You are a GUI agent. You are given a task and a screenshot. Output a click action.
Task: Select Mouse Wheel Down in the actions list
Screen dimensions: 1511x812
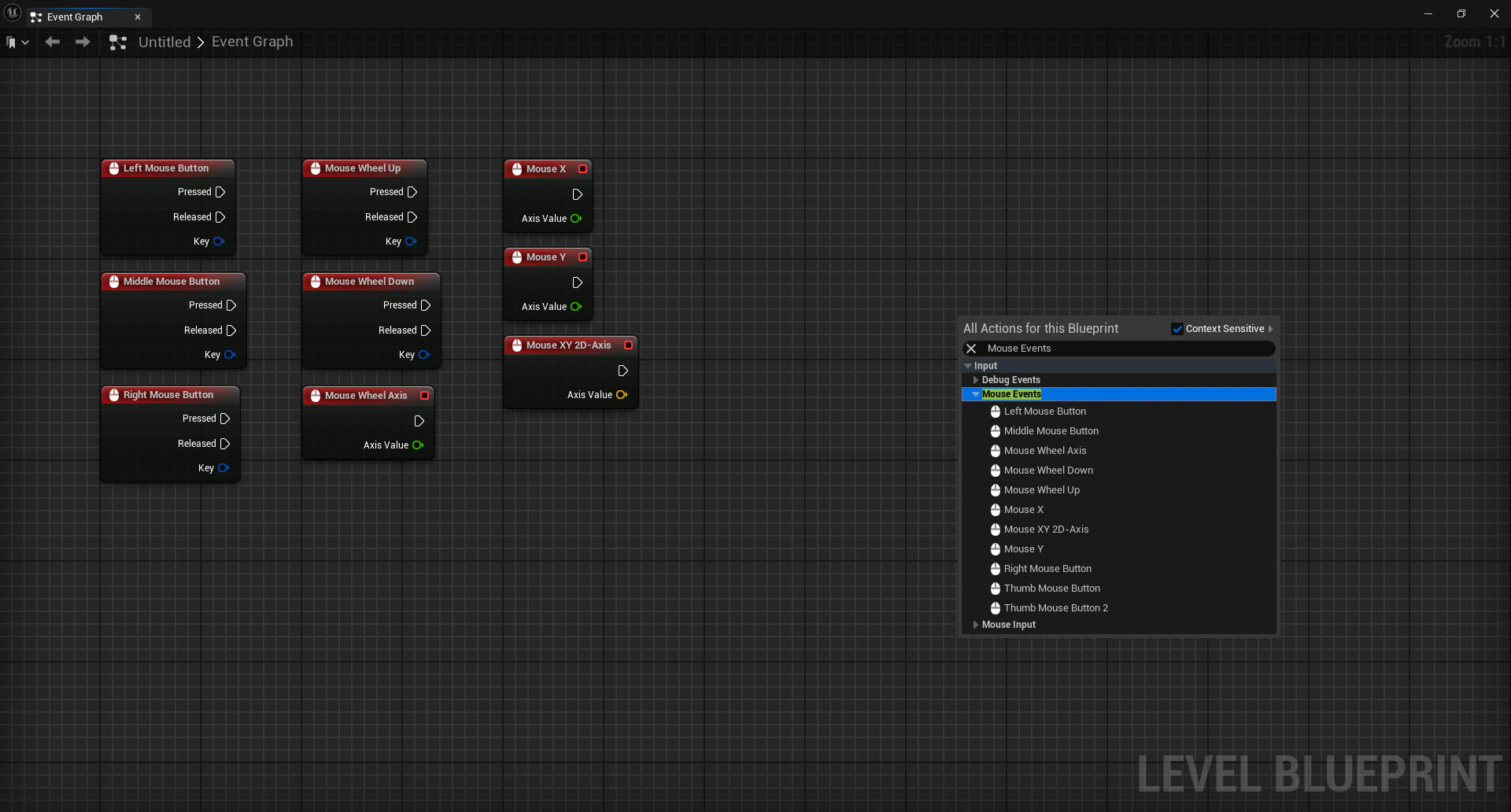pyautogui.click(x=1048, y=471)
